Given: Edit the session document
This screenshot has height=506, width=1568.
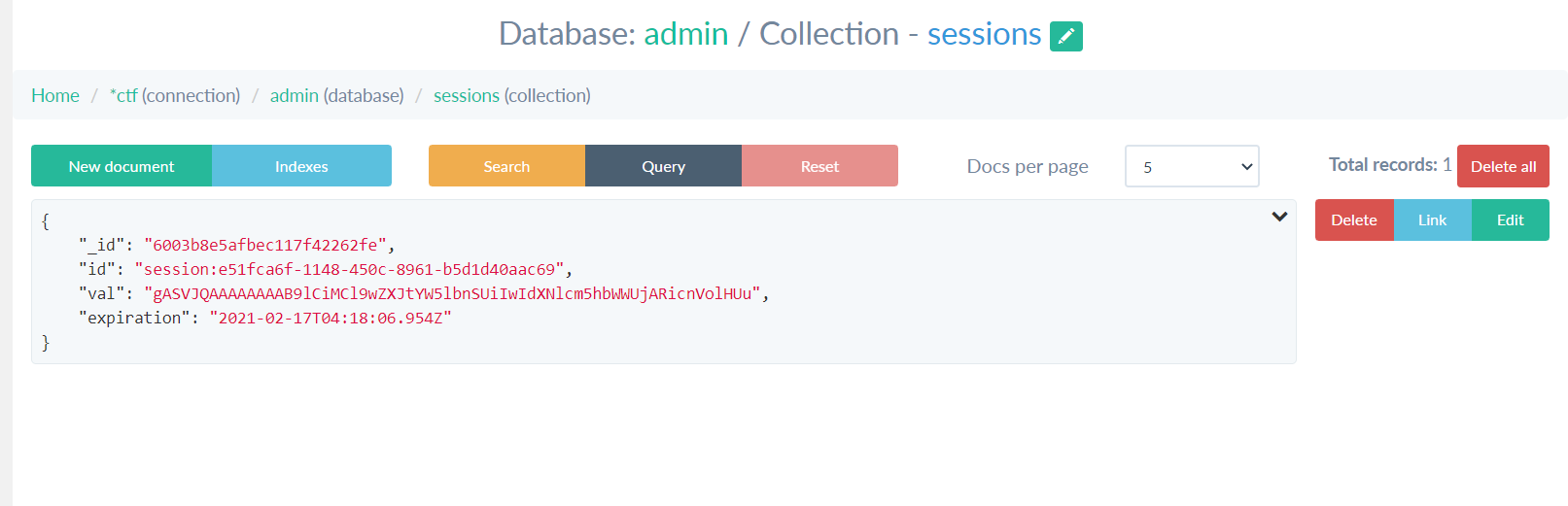Looking at the screenshot, I should tap(1510, 220).
